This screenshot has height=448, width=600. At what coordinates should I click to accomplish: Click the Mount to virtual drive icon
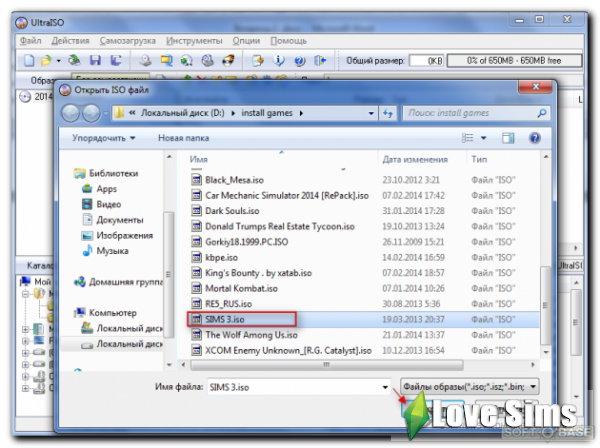click(x=207, y=60)
